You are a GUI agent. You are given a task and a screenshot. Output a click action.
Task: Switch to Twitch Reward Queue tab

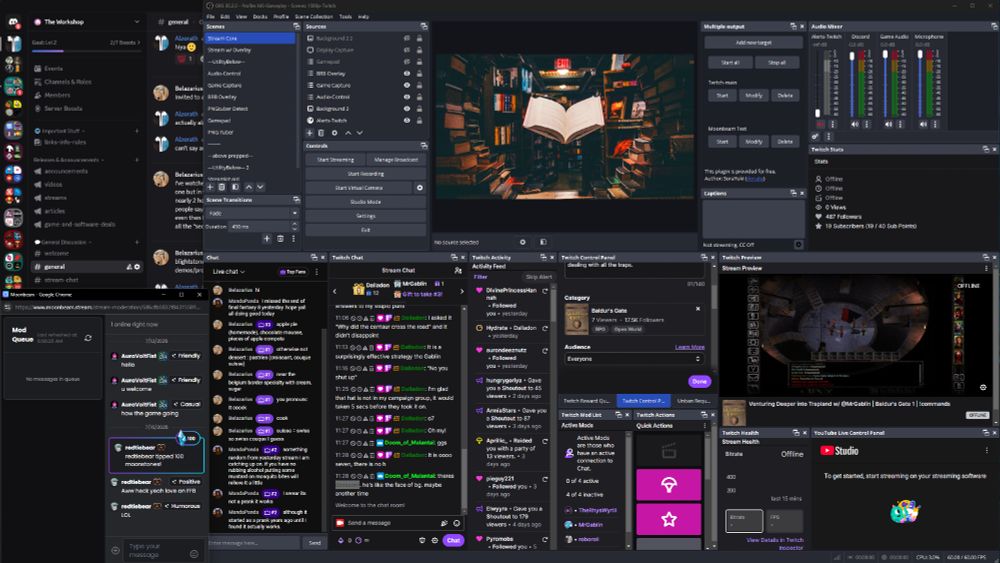tap(587, 400)
